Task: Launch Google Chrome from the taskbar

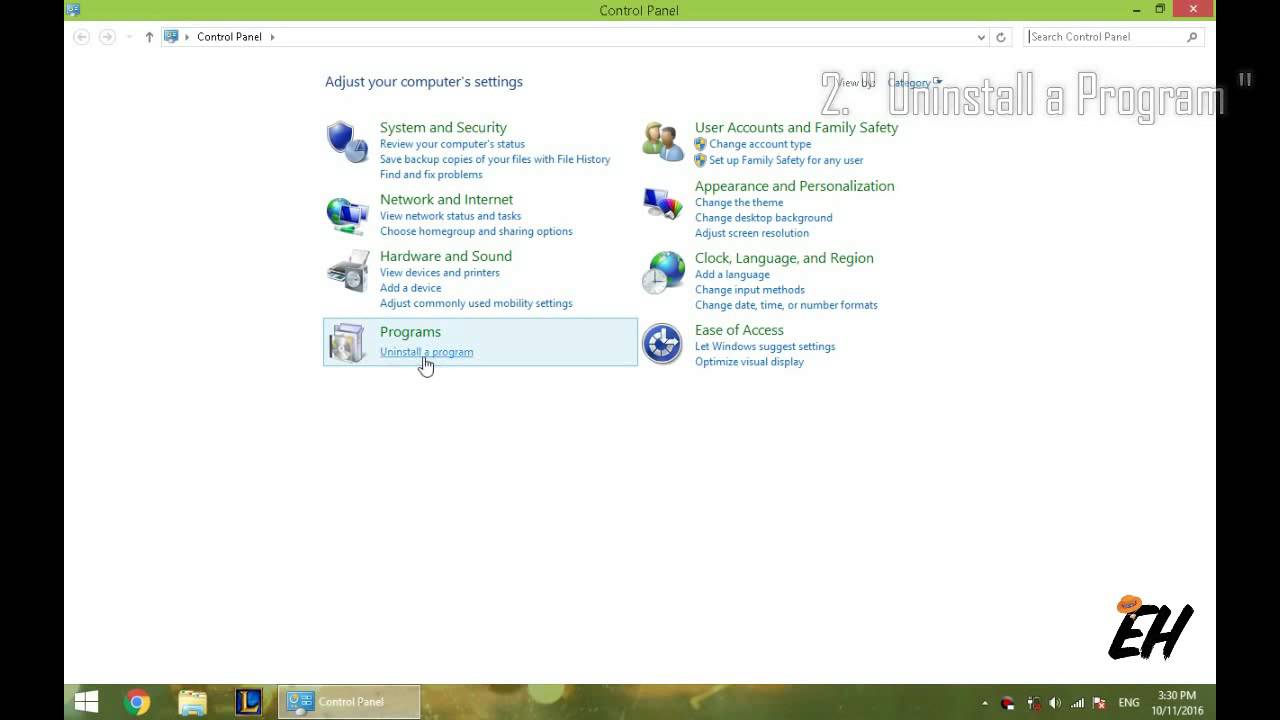Action: point(138,702)
